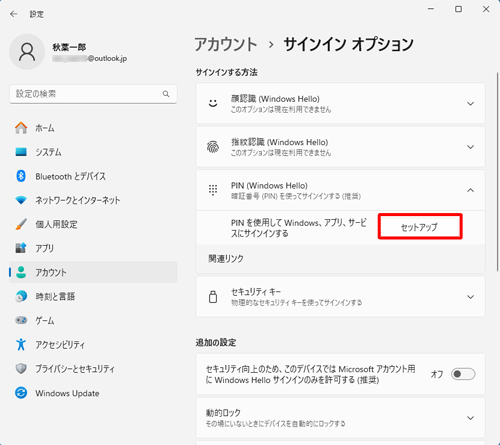Image resolution: width=500 pixels, height=445 pixels.
Task: Open ホーム in the sidebar
Action: point(93,128)
